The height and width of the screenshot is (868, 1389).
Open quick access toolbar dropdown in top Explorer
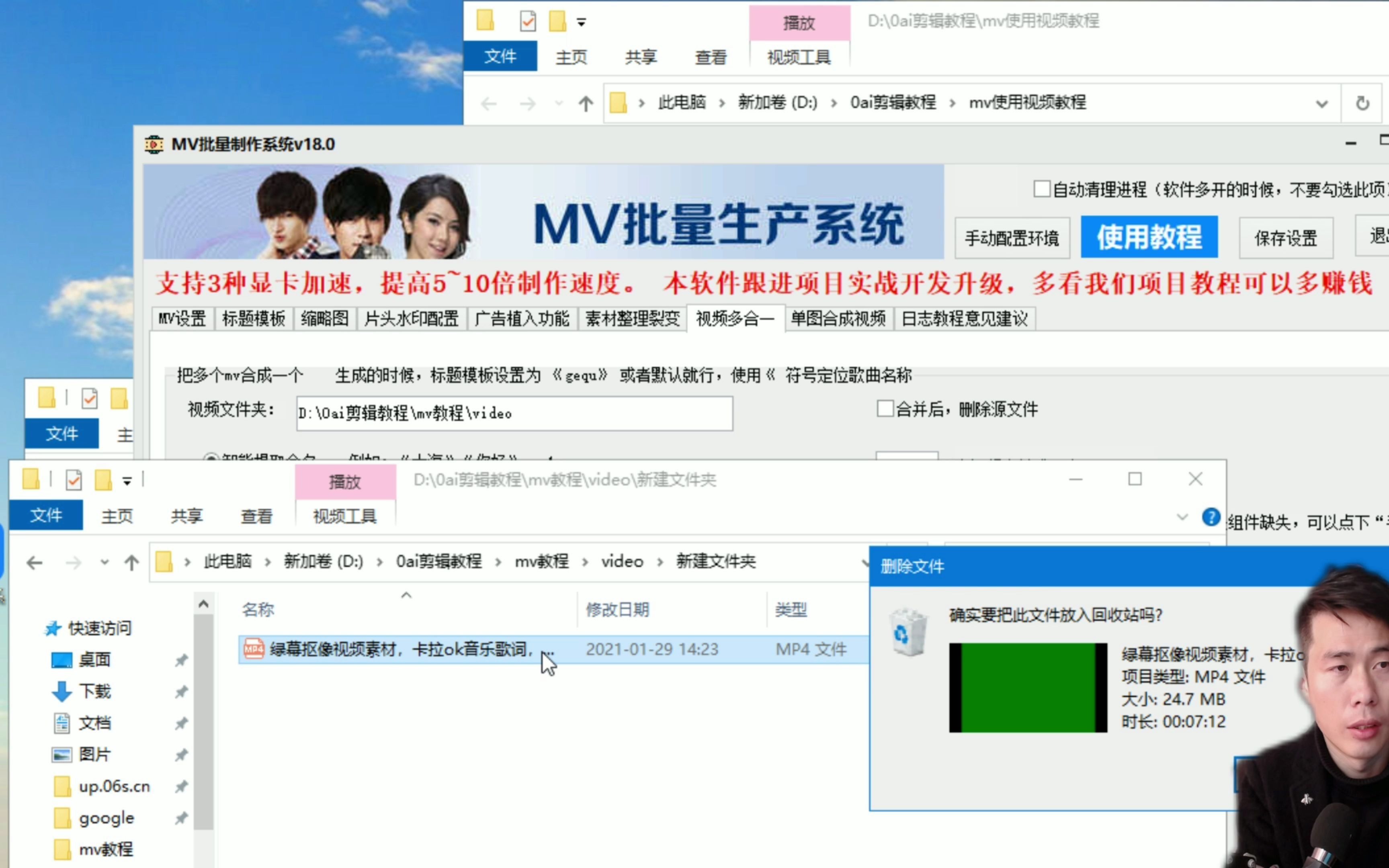pos(582,23)
